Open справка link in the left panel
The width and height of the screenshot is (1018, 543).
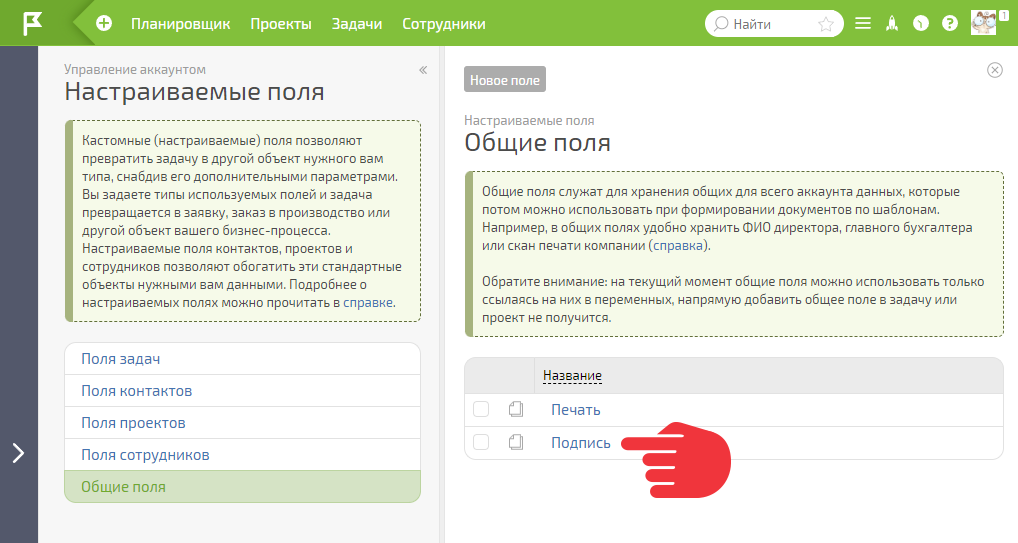pyautogui.click(x=367, y=303)
